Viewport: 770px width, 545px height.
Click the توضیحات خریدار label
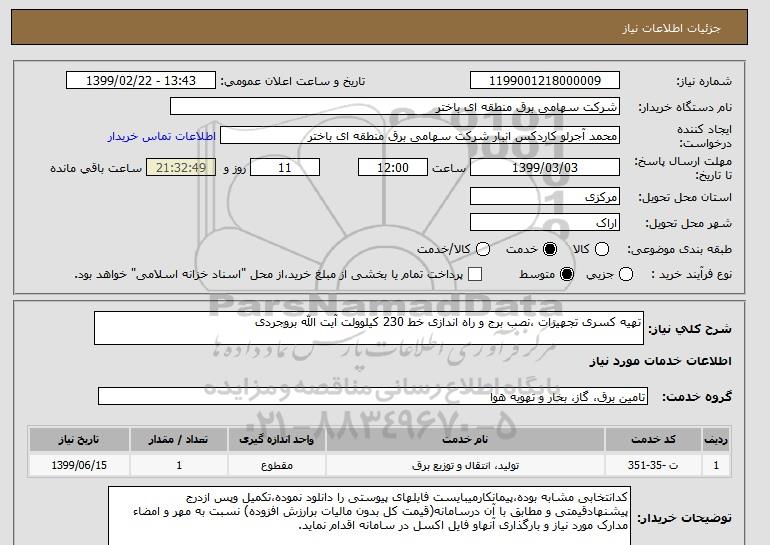[685, 518]
